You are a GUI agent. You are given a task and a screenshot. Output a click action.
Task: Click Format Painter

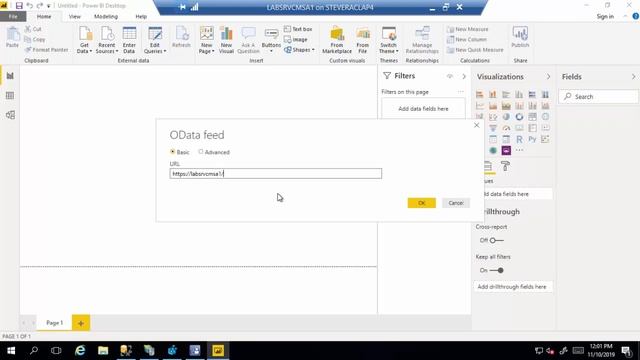[46, 49]
